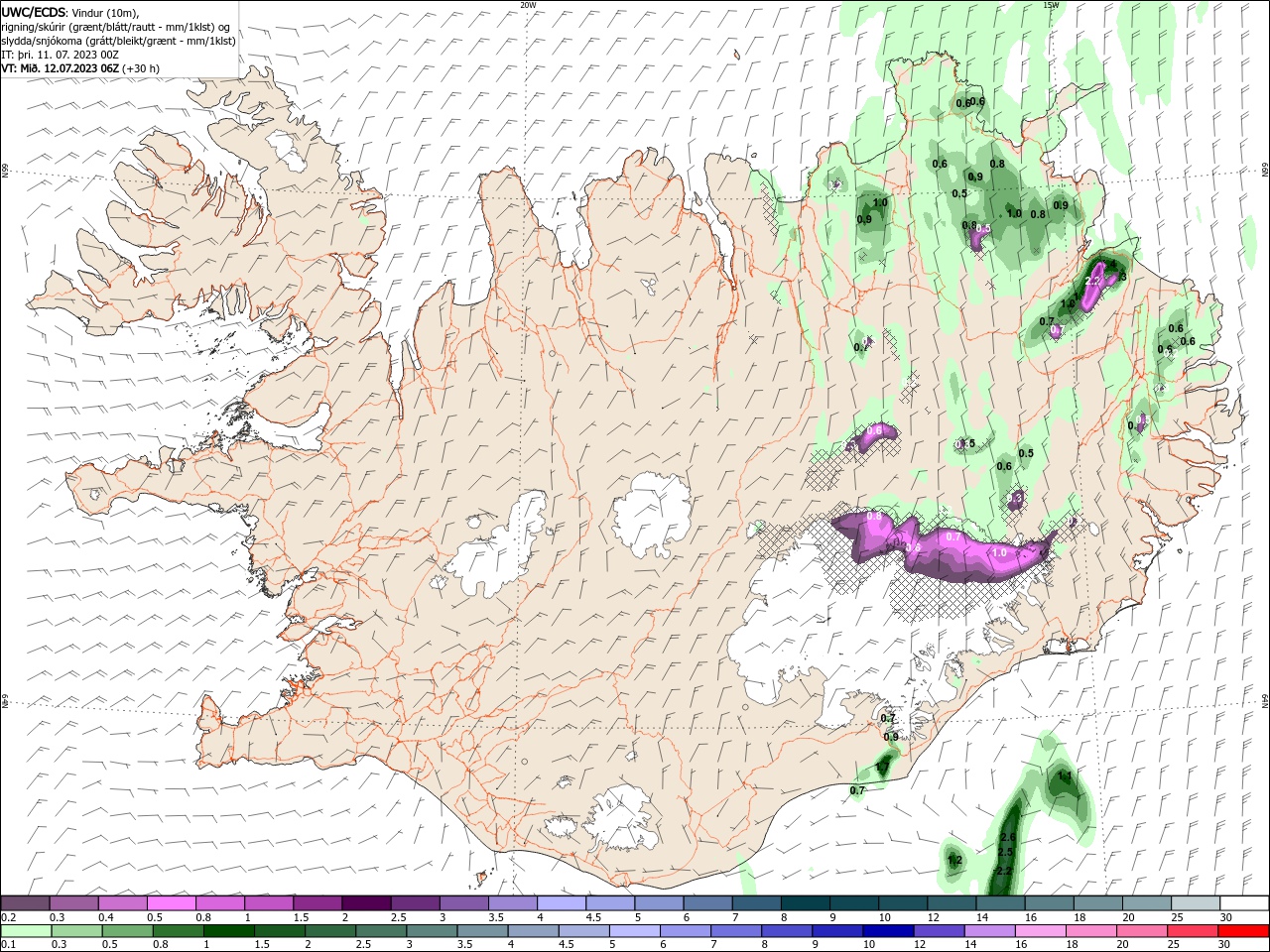This screenshot has width=1270, height=952.
Task: Select the 1.7 precipitation value on the map
Action: click(x=883, y=768)
